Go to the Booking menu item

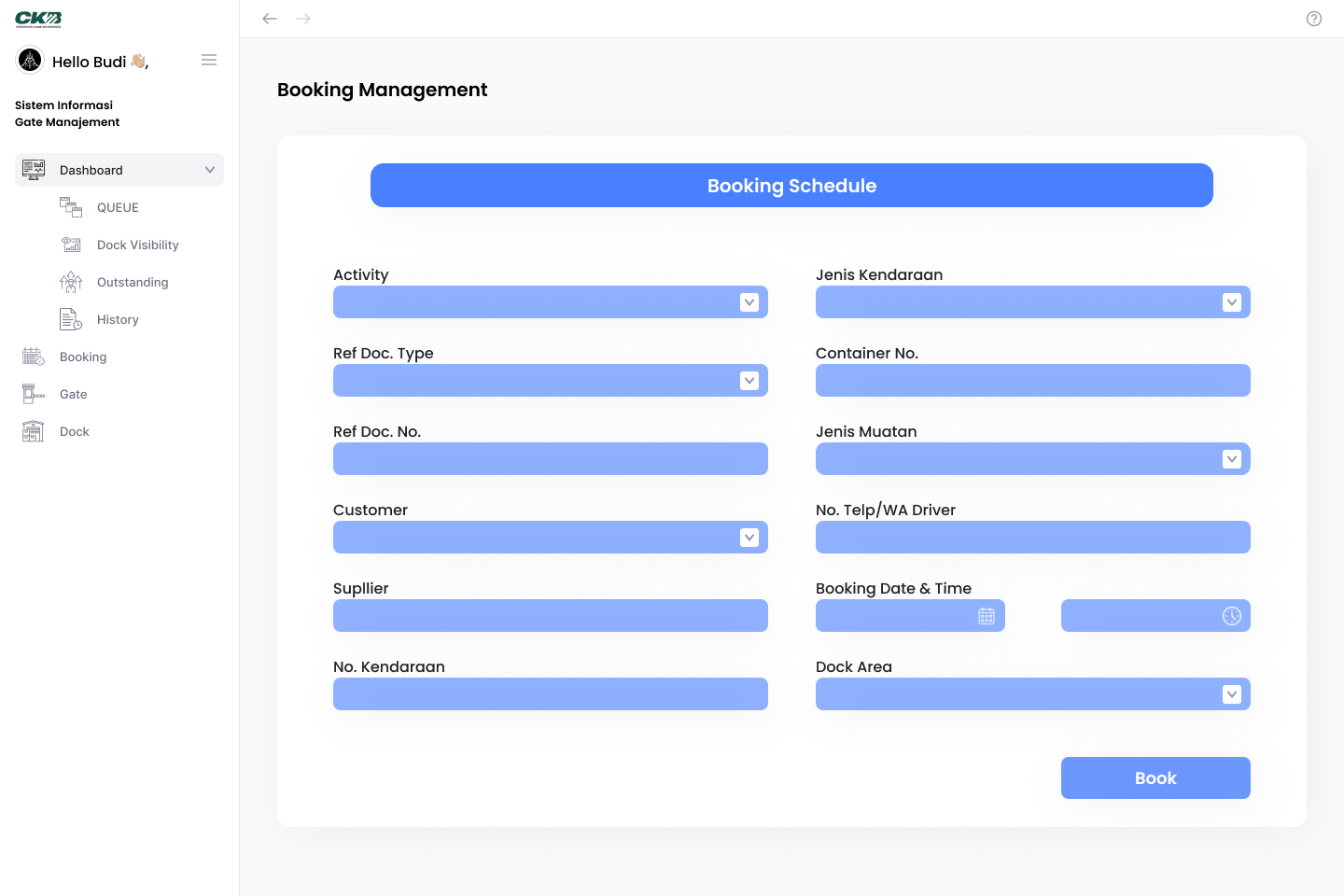[83, 357]
